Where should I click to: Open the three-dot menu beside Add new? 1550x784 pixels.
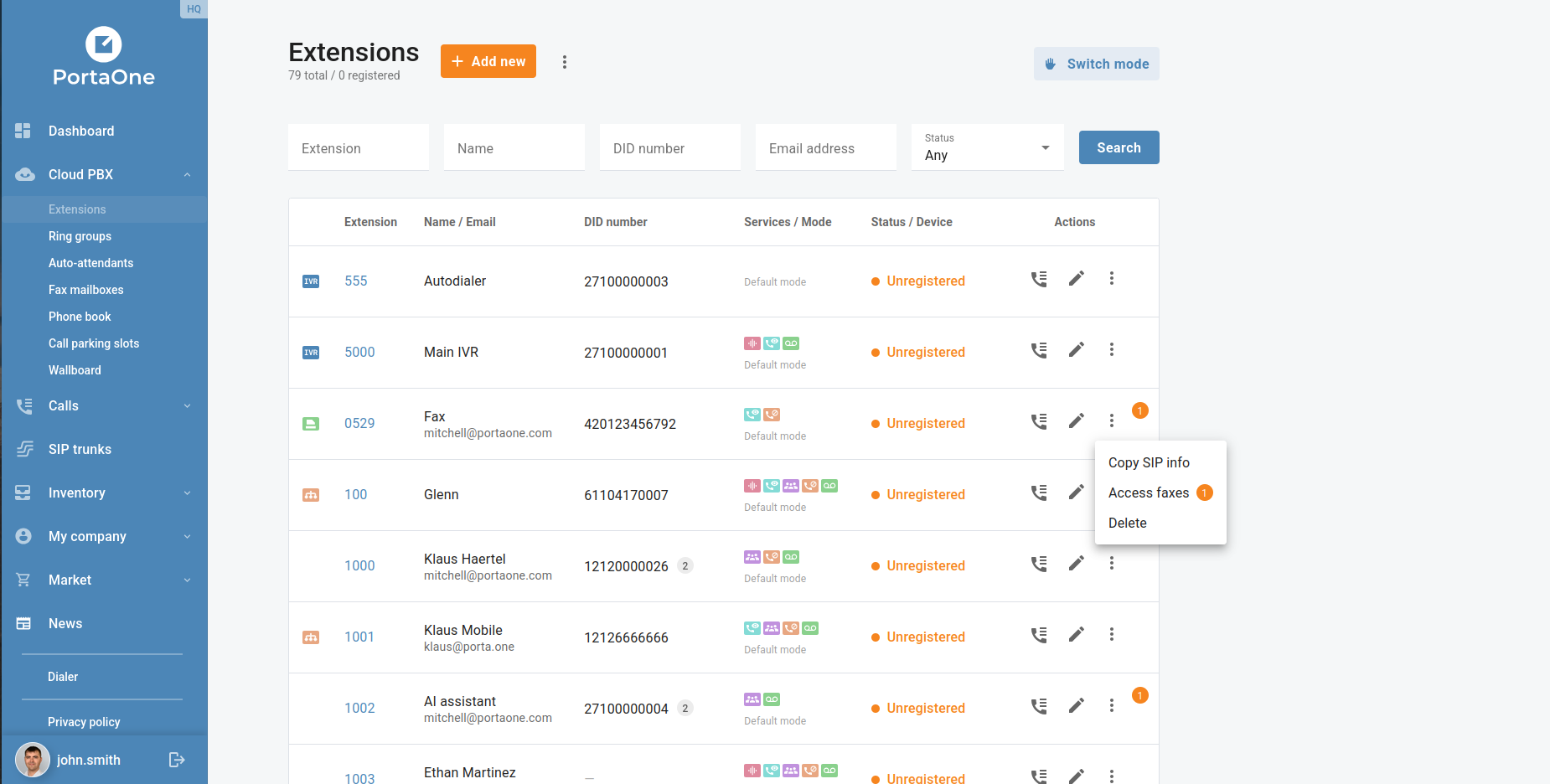pos(565,62)
